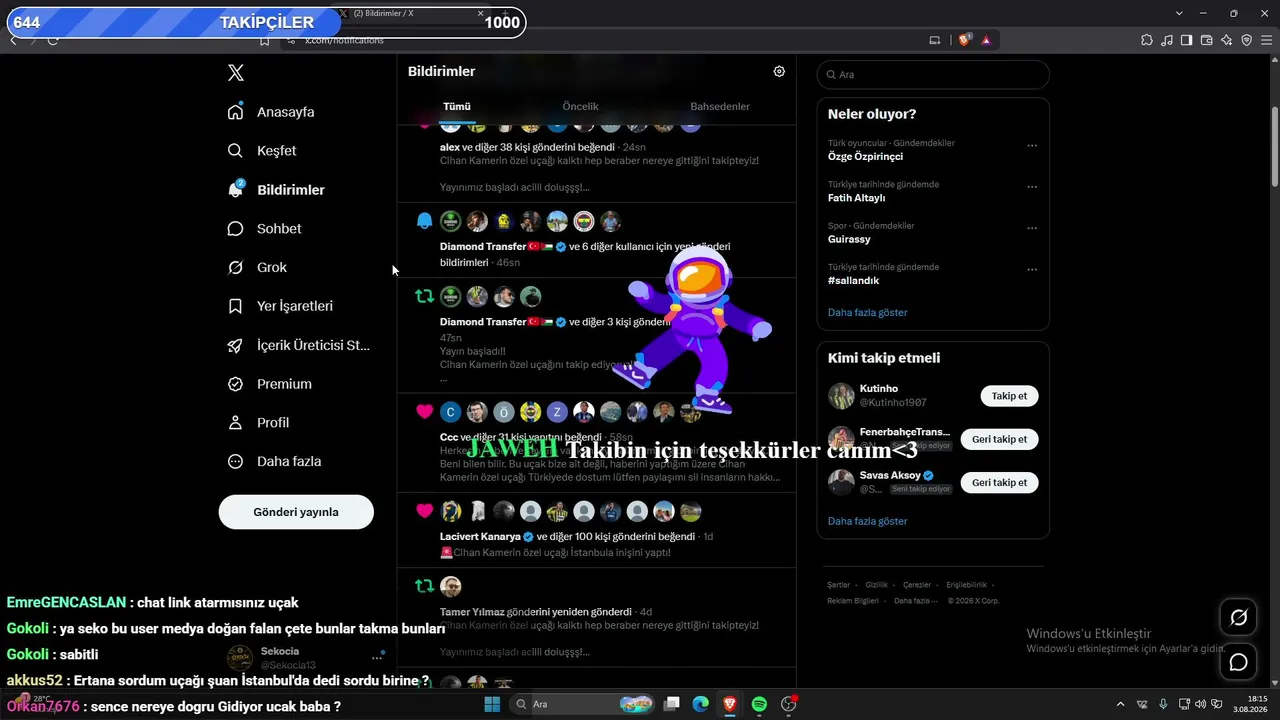This screenshot has height=720, width=1280.
Task: Toggle the browser sidebar panel icon
Action: pos(1187,40)
